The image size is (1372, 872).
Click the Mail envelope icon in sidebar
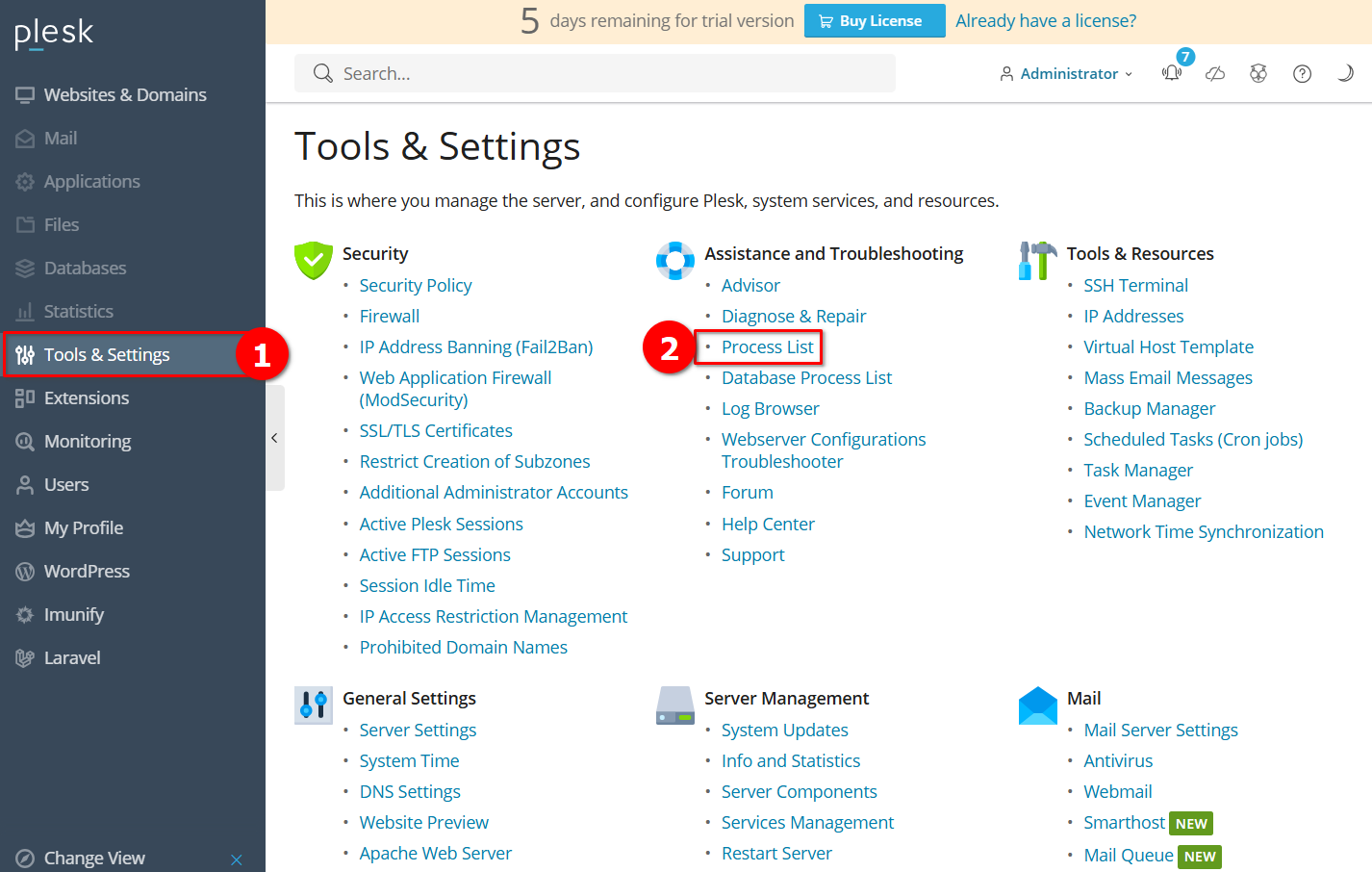pos(25,139)
